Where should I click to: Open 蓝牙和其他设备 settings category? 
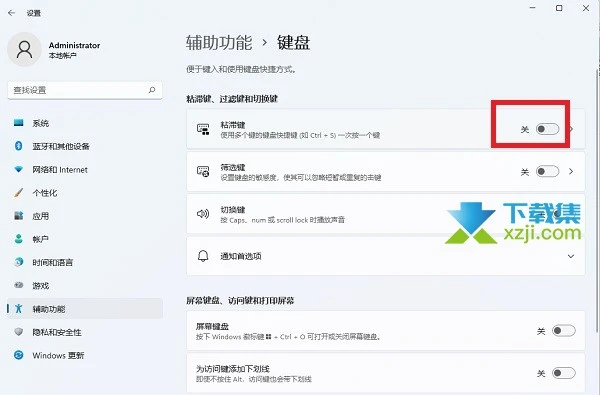[85, 146]
